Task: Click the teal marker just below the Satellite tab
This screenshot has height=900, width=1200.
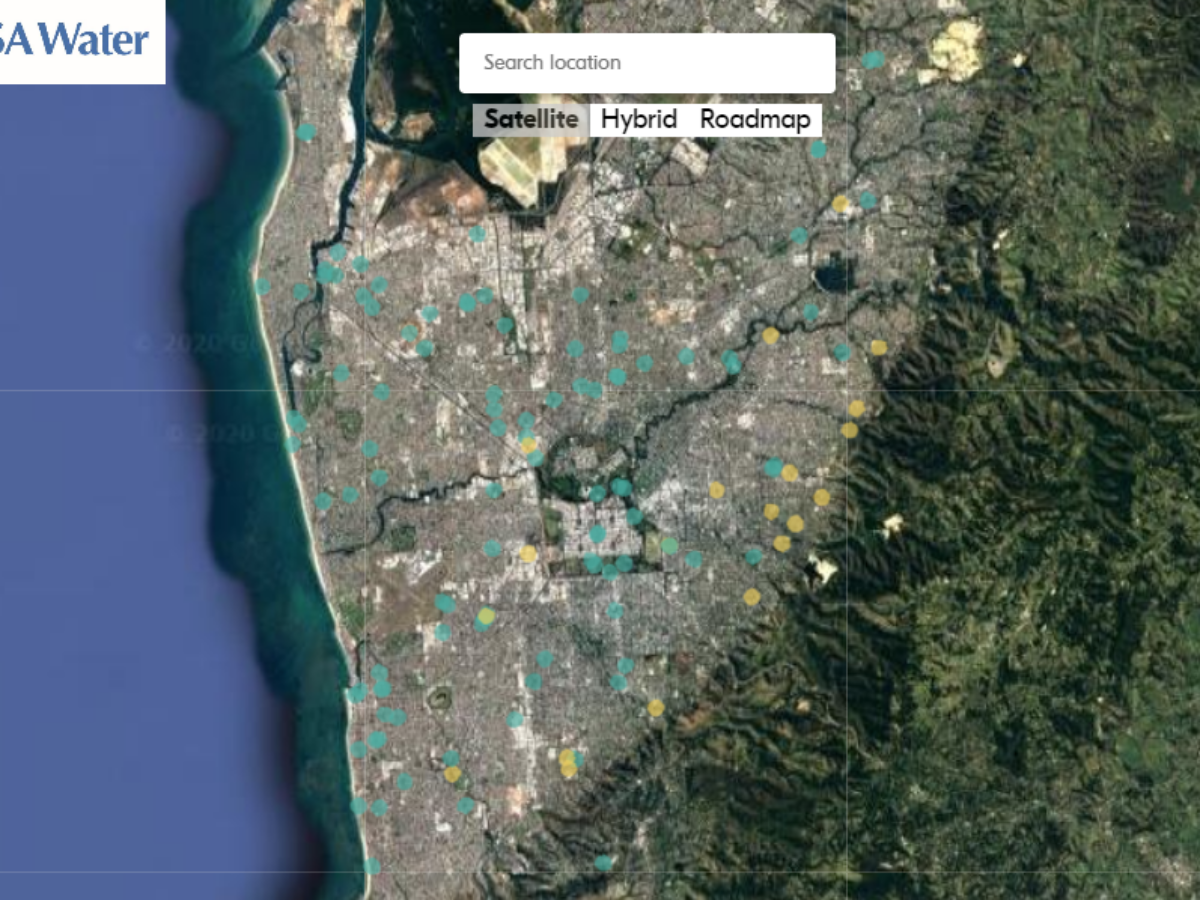Action: 477,234
